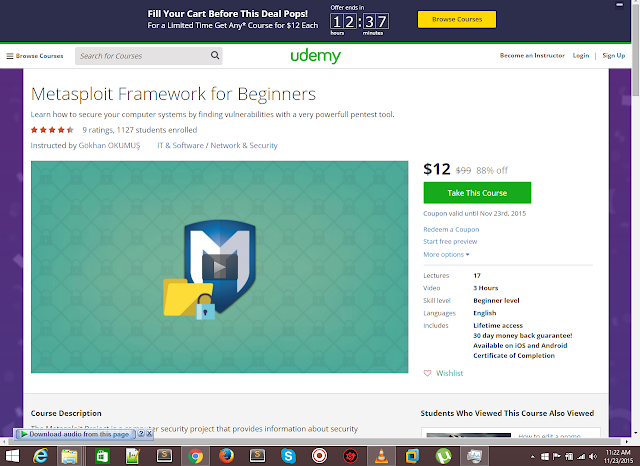
Task: Click the Download audio play icon
Action: tap(24, 434)
